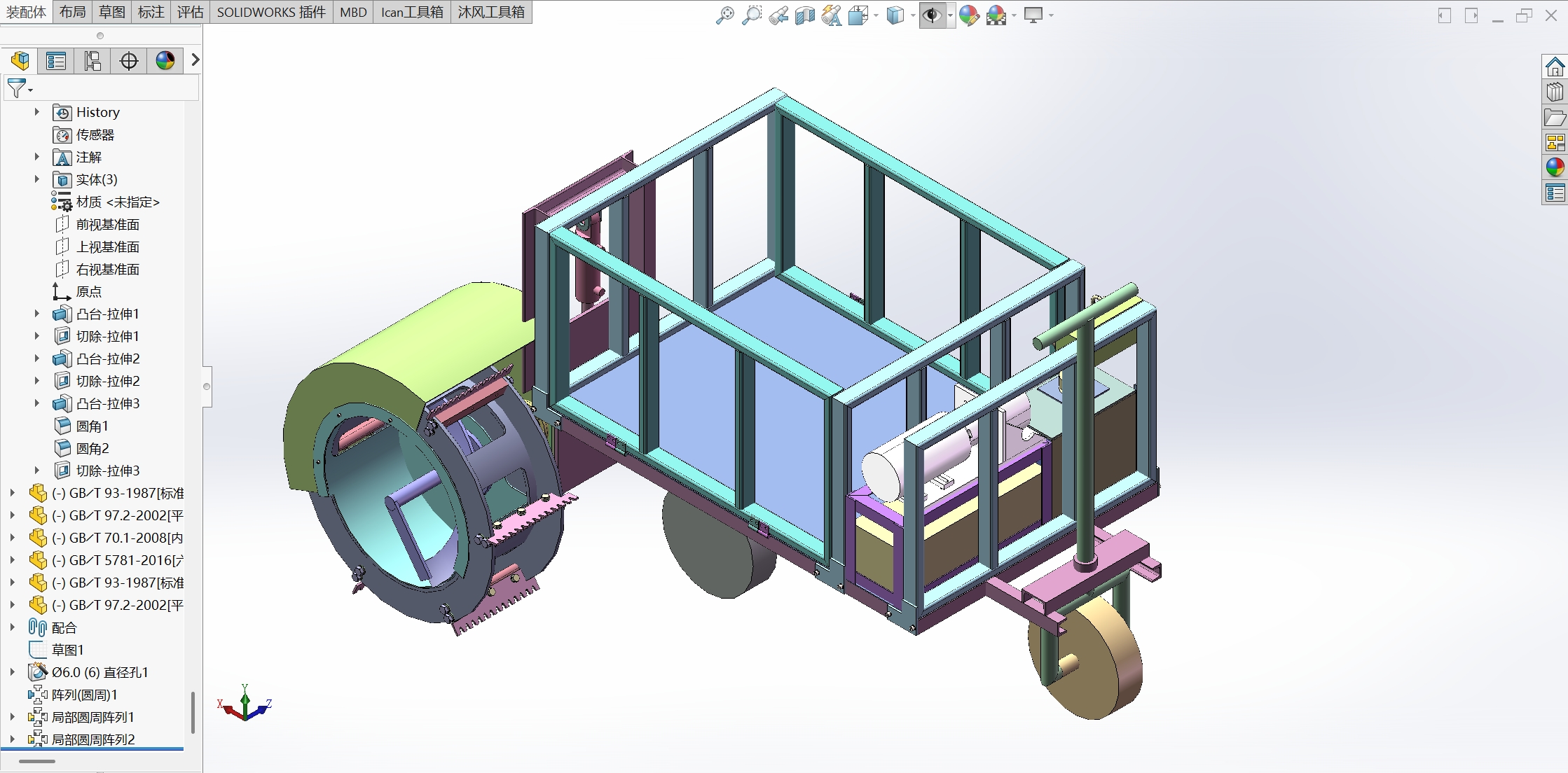Open the Ican工具箱 tab
The width and height of the screenshot is (1568, 773).
click(412, 12)
